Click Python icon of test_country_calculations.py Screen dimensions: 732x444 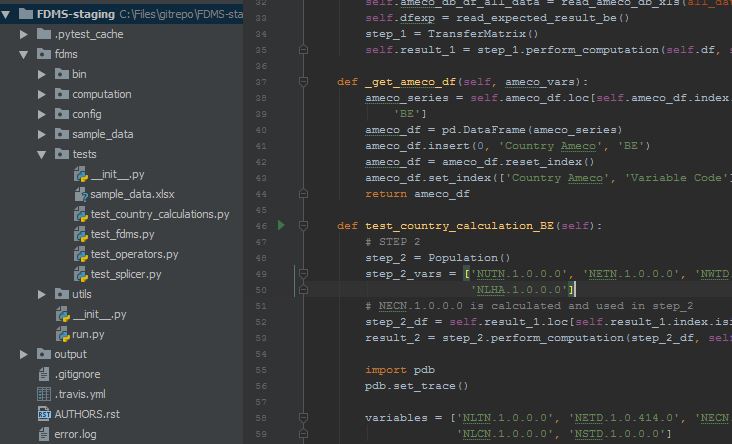click(81, 214)
